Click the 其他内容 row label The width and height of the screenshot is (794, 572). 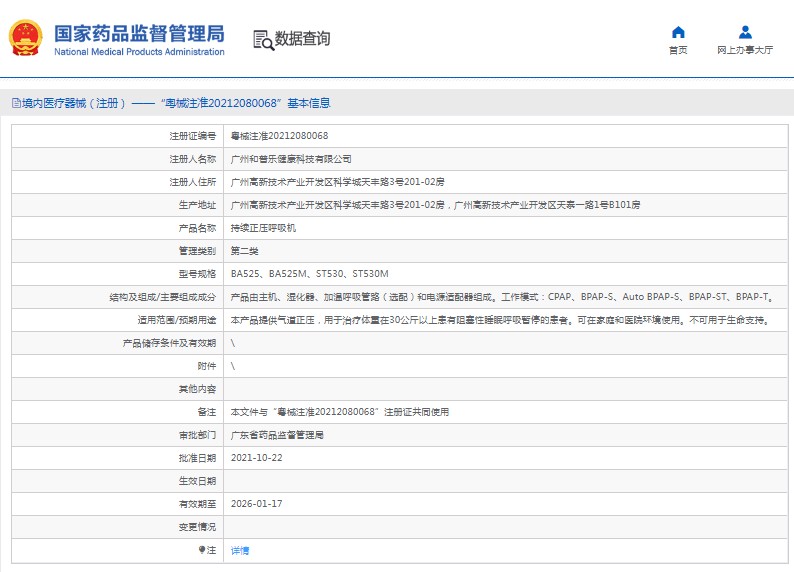pyautogui.click(x=197, y=389)
